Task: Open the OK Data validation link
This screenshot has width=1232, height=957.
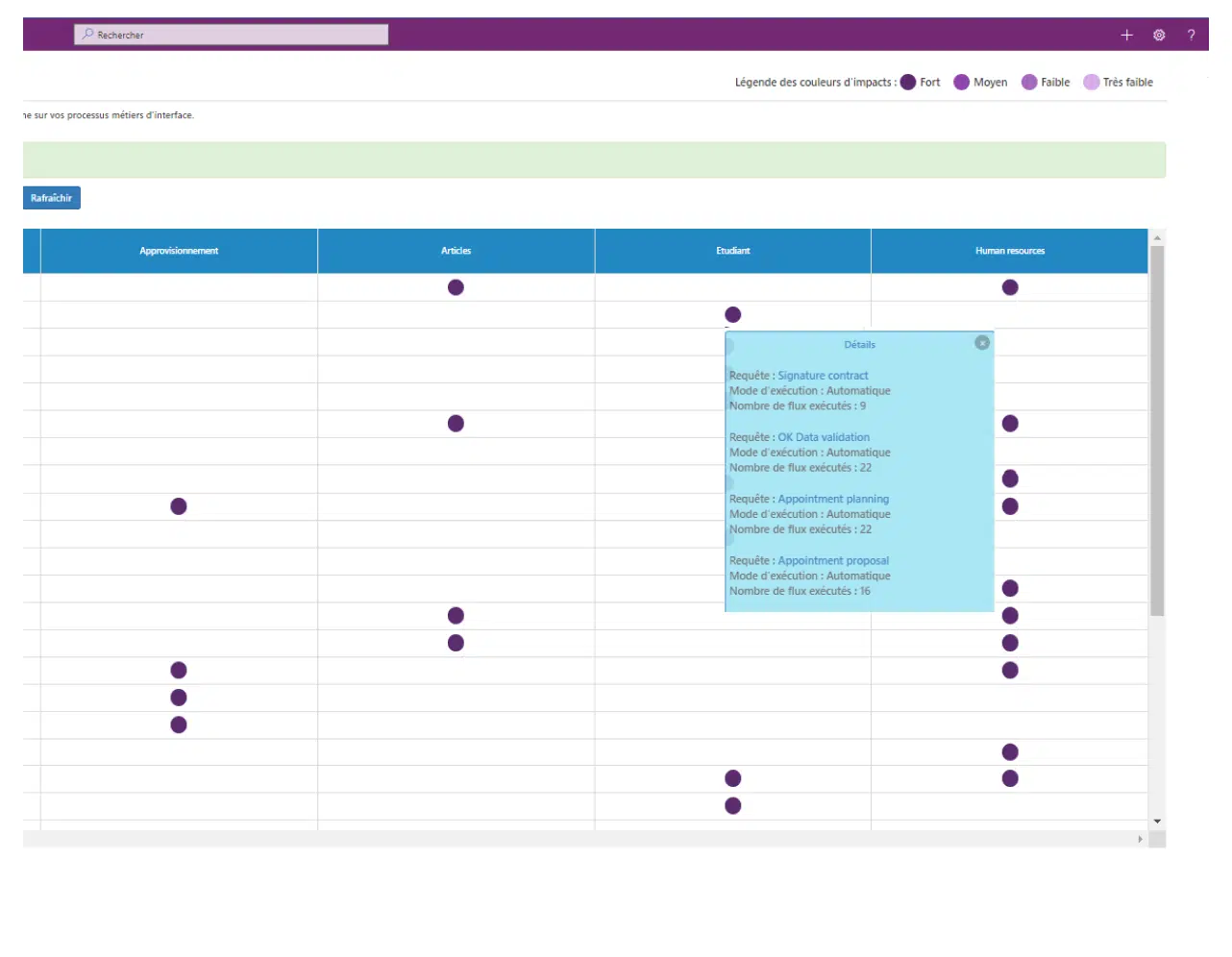Action: tap(824, 437)
